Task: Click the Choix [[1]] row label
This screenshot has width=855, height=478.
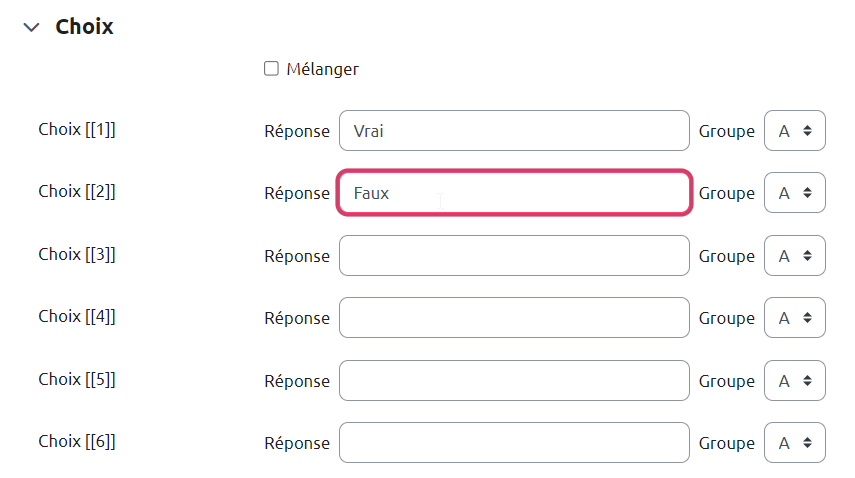Action: pos(77,129)
